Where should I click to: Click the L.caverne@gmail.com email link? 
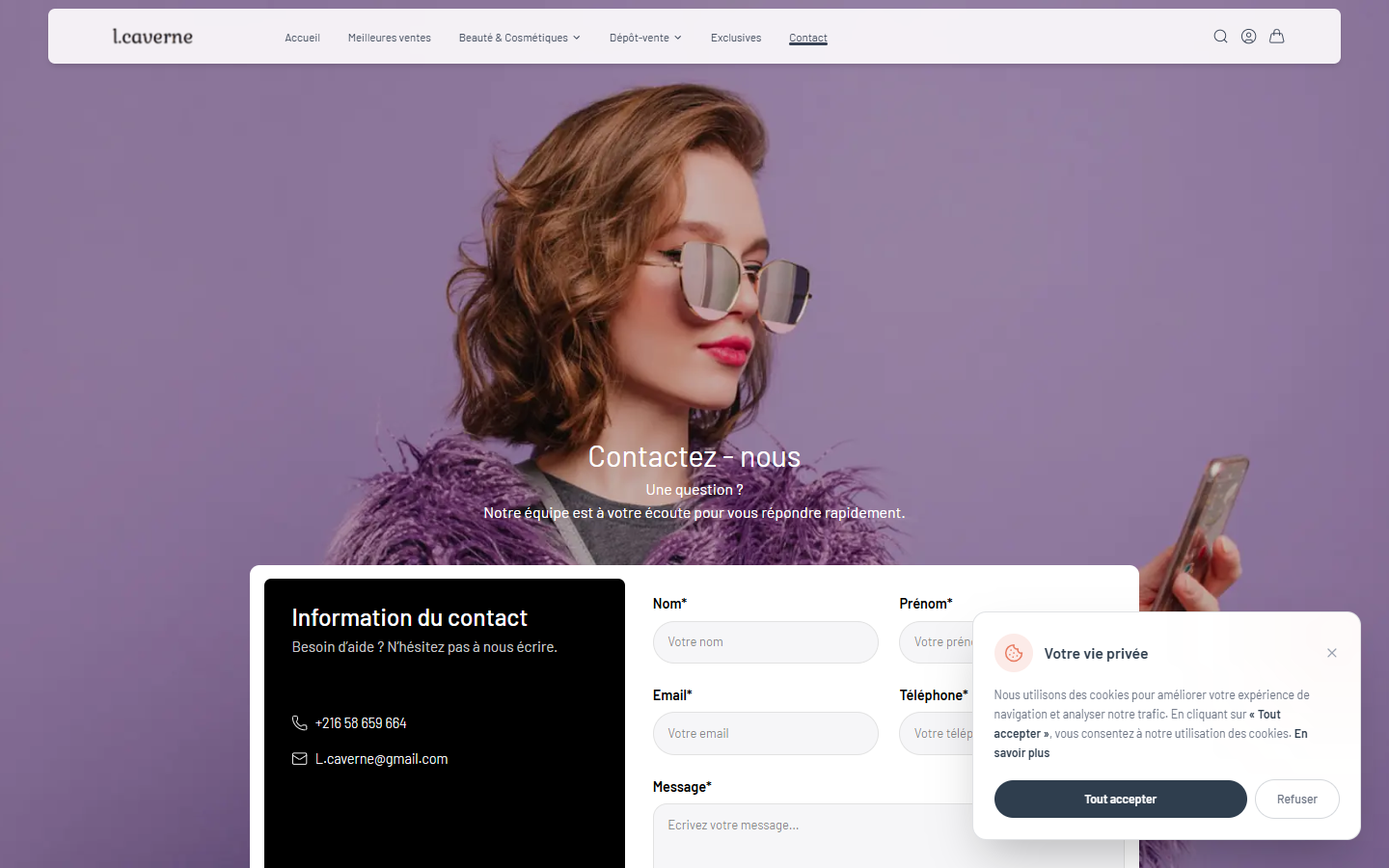pos(381,759)
